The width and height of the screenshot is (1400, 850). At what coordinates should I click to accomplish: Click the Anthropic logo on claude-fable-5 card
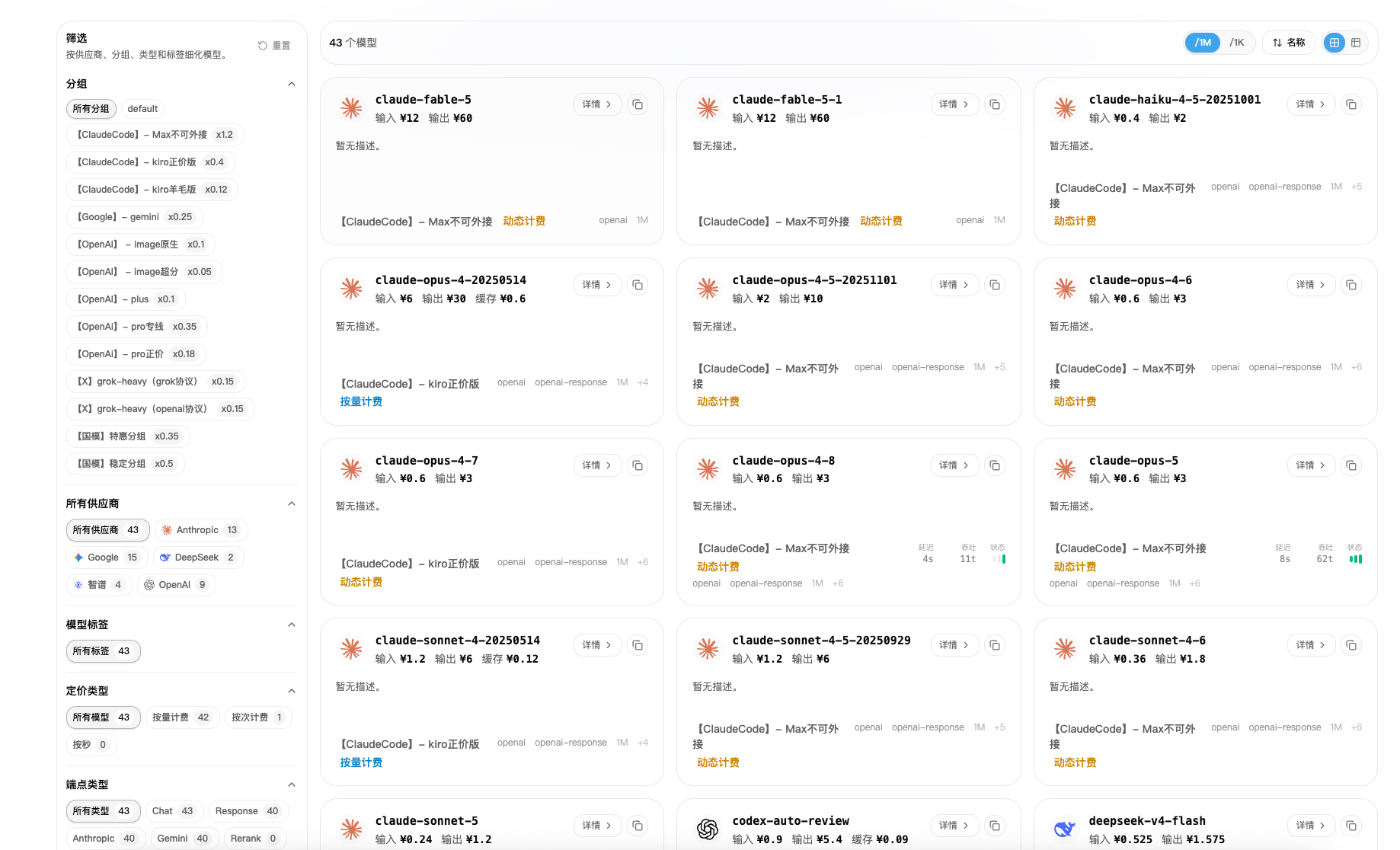click(351, 108)
